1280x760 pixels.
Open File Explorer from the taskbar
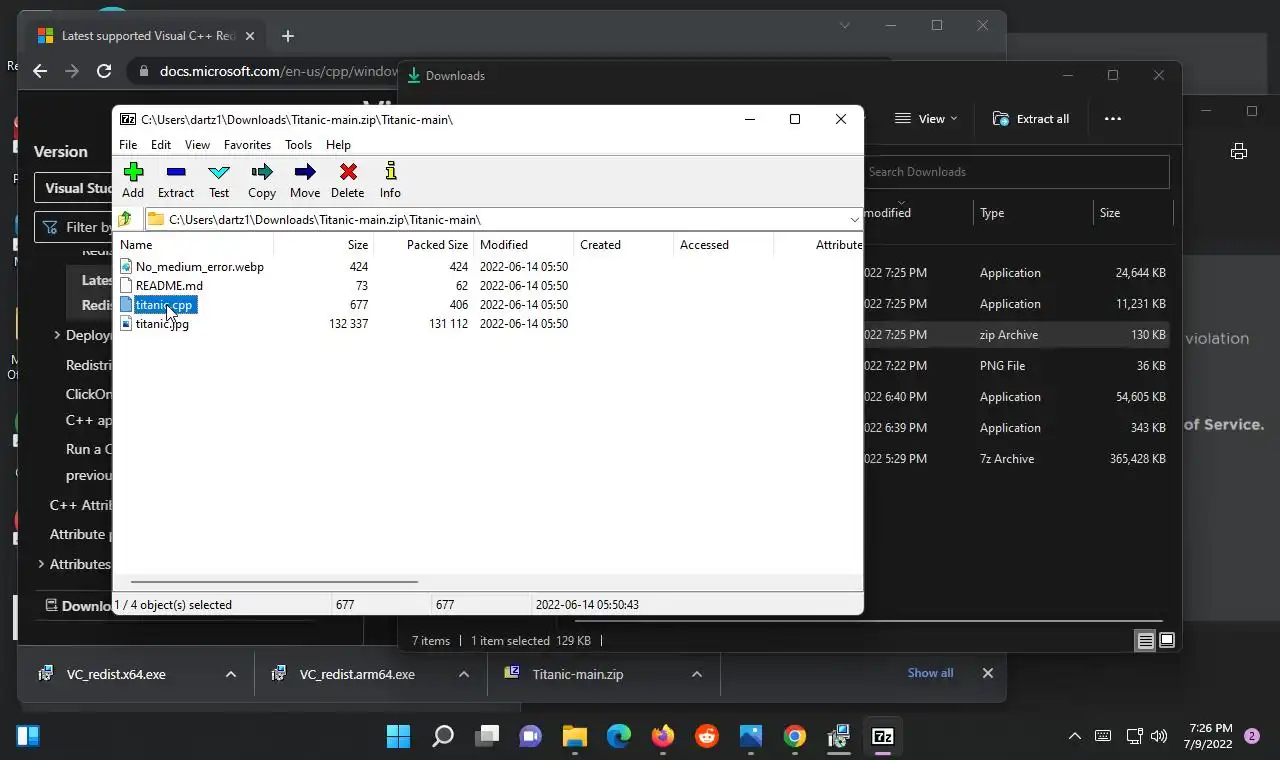[x=574, y=737]
